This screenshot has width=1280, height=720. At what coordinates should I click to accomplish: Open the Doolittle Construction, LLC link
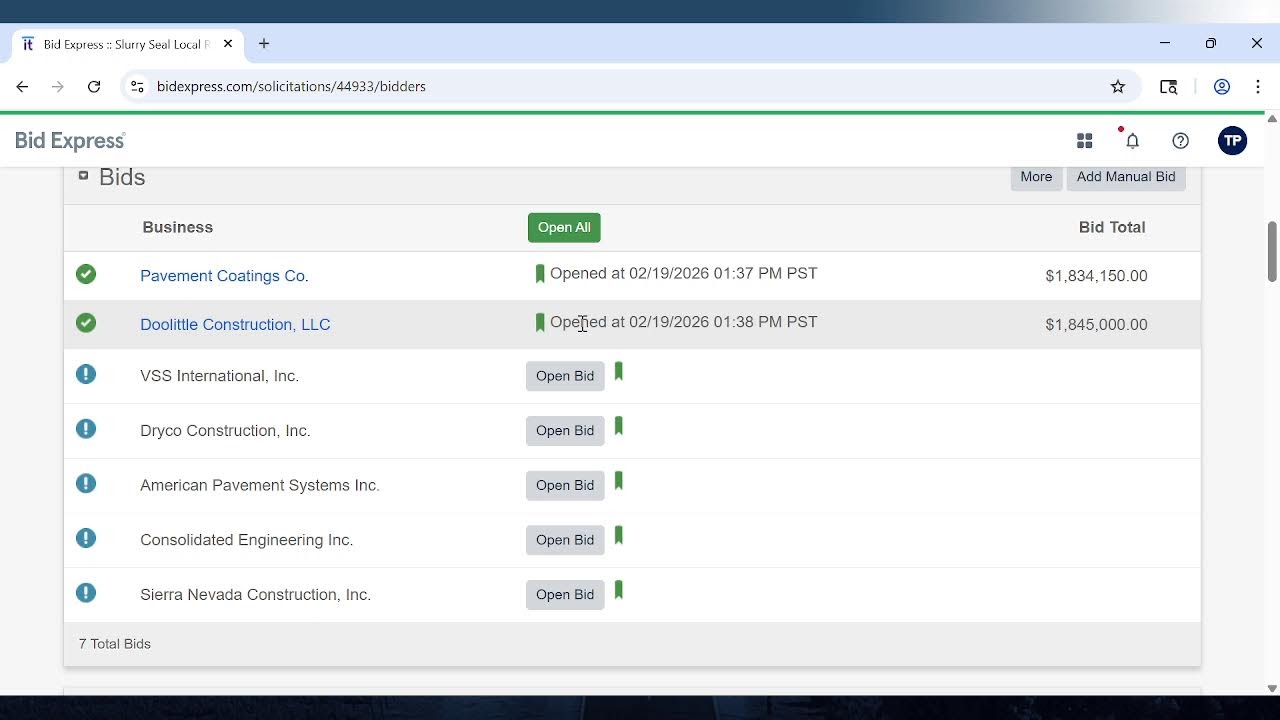235,325
